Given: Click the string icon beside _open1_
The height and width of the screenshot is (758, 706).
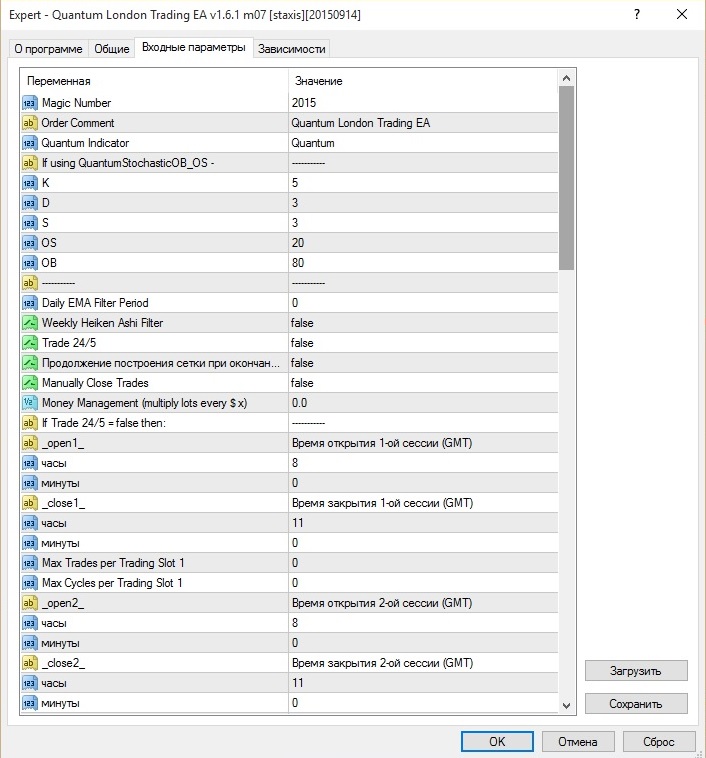Looking at the screenshot, I should click(29, 443).
